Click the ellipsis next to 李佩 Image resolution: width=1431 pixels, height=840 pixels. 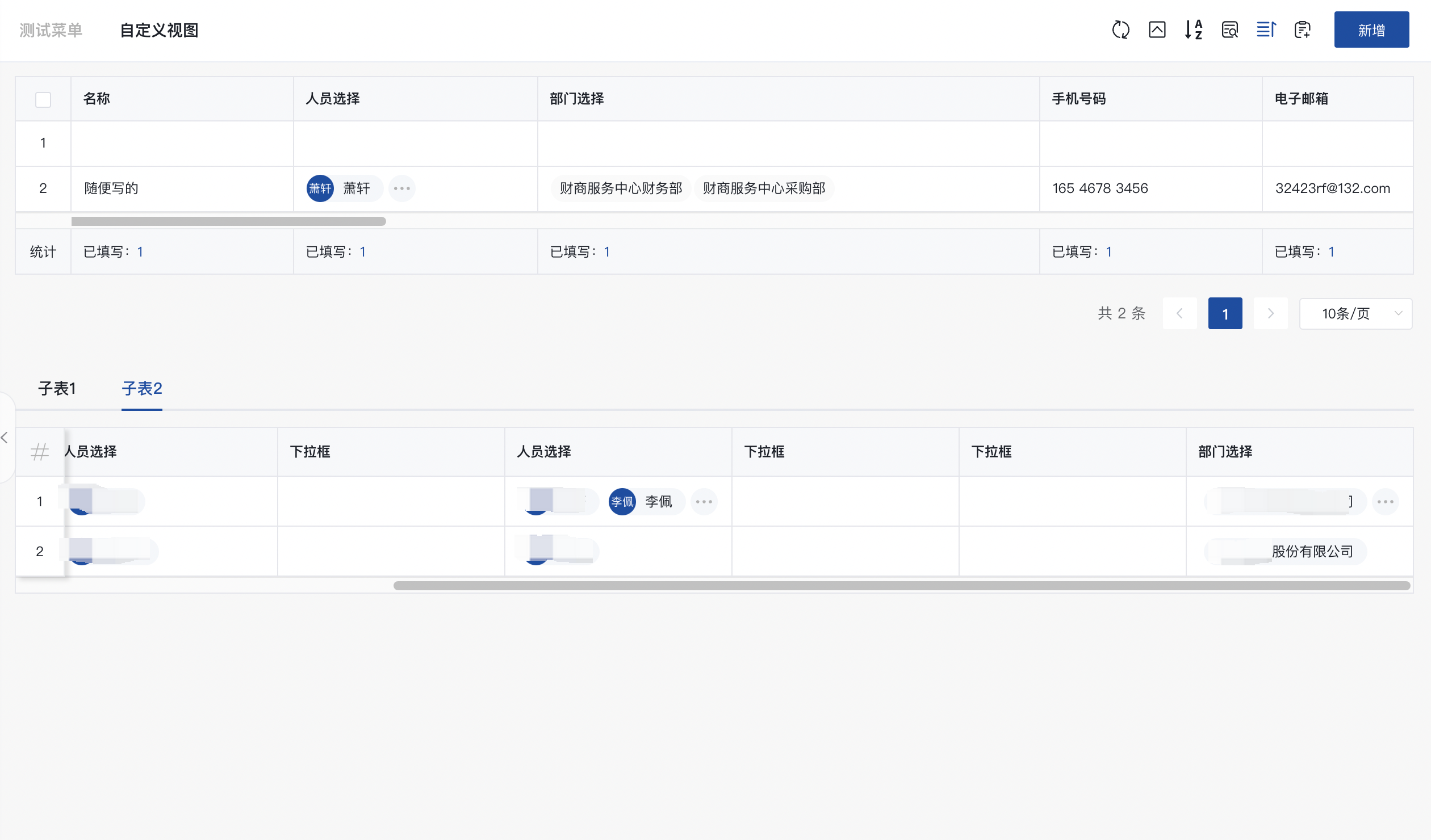coord(704,502)
